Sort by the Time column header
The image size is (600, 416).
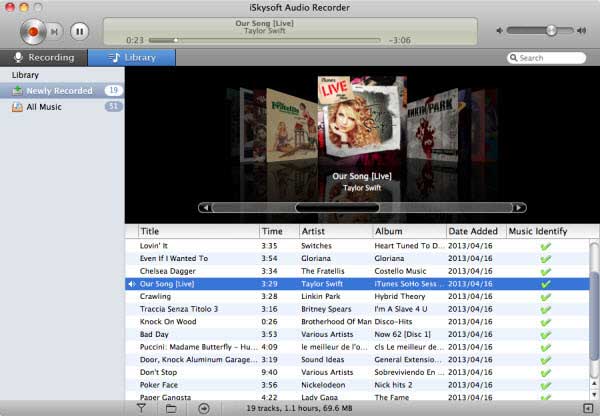279,231
